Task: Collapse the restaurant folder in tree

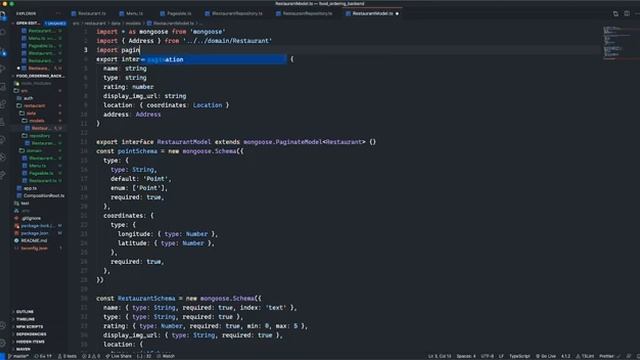Action: coord(34,106)
